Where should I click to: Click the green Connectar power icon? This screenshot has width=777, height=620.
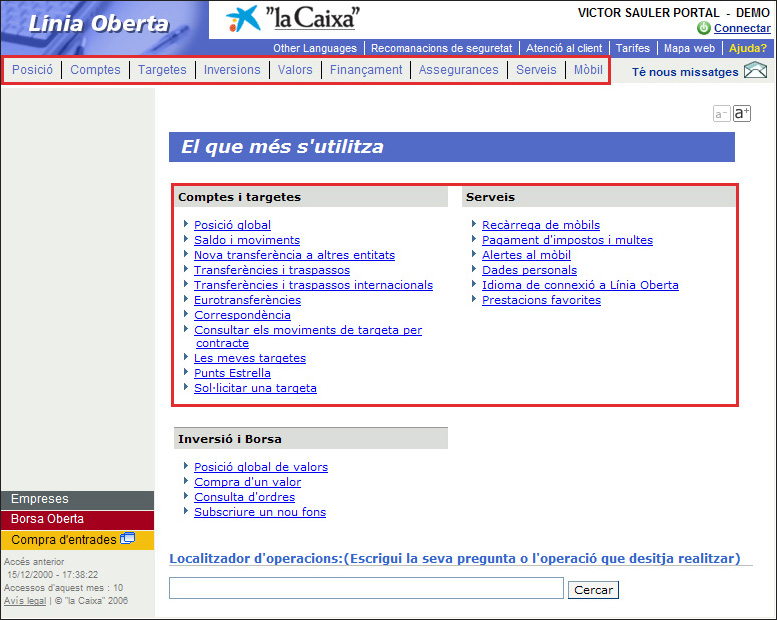click(x=704, y=28)
